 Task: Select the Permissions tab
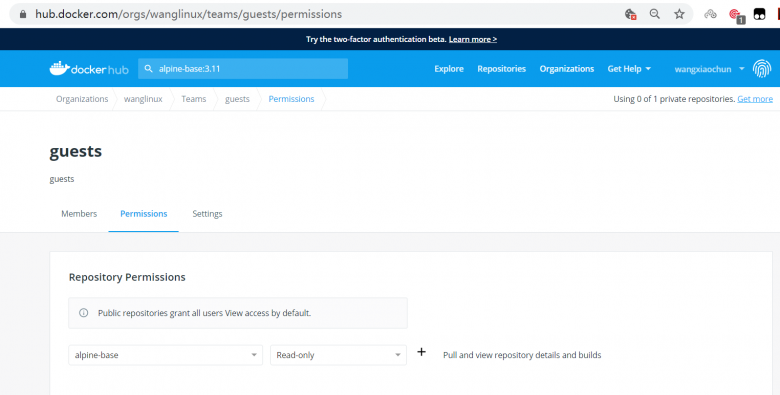point(144,213)
